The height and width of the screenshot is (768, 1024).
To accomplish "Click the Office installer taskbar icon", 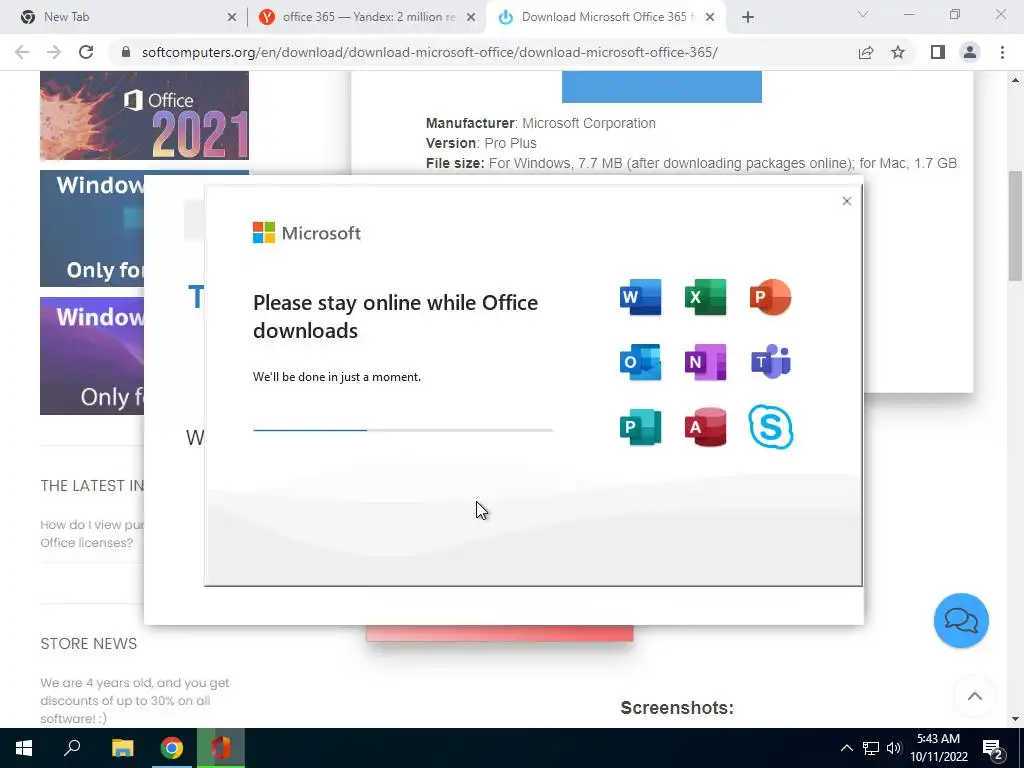I will pos(221,748).
